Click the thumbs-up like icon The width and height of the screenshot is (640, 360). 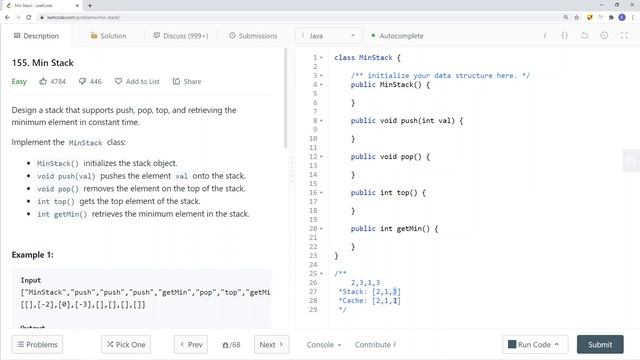(x=43, y=81)
